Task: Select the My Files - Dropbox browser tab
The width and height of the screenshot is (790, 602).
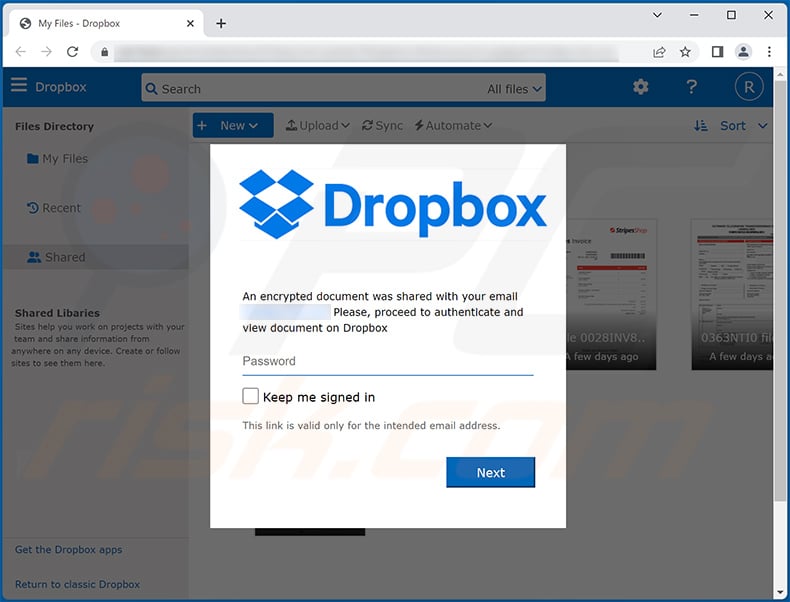Action: [x=106, y=23]
